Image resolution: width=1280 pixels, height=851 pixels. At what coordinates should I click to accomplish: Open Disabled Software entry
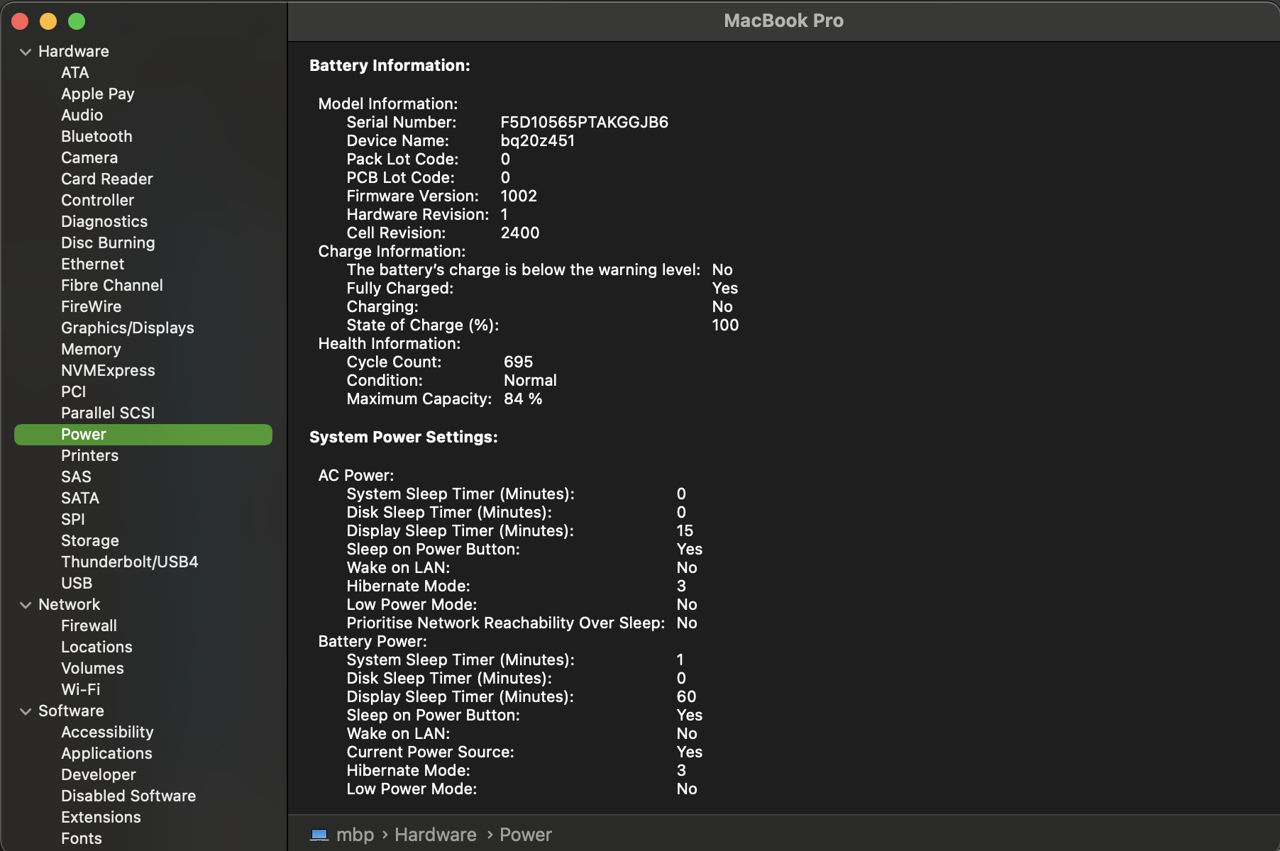click(128, 796)
